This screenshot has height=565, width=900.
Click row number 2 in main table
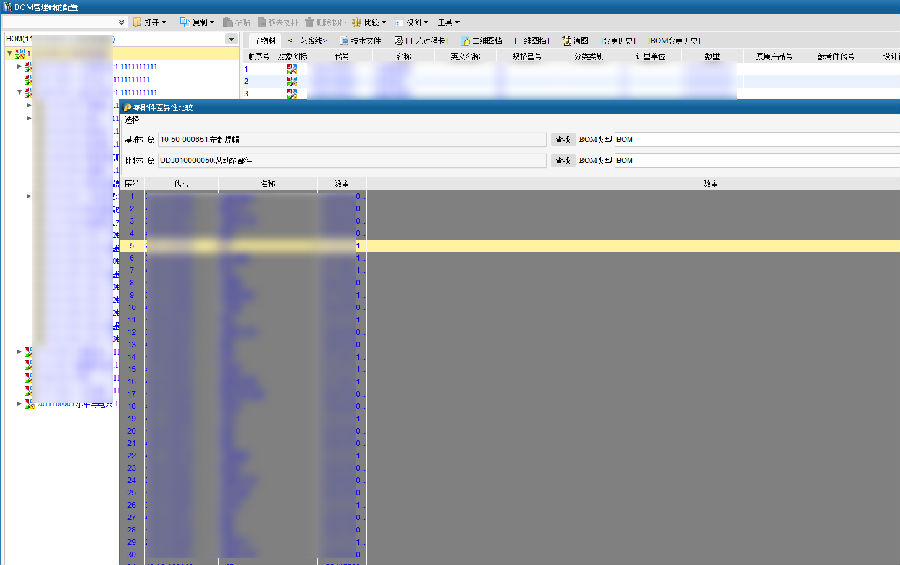click(246, 81)
